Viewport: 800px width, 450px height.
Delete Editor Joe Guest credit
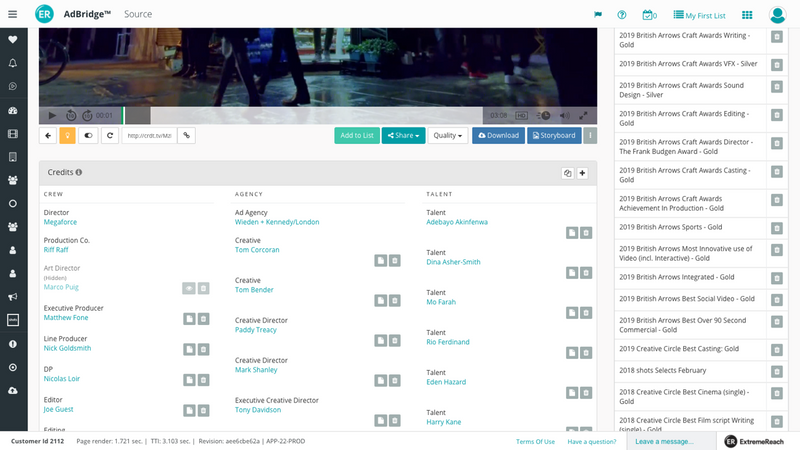click(204, 411)
